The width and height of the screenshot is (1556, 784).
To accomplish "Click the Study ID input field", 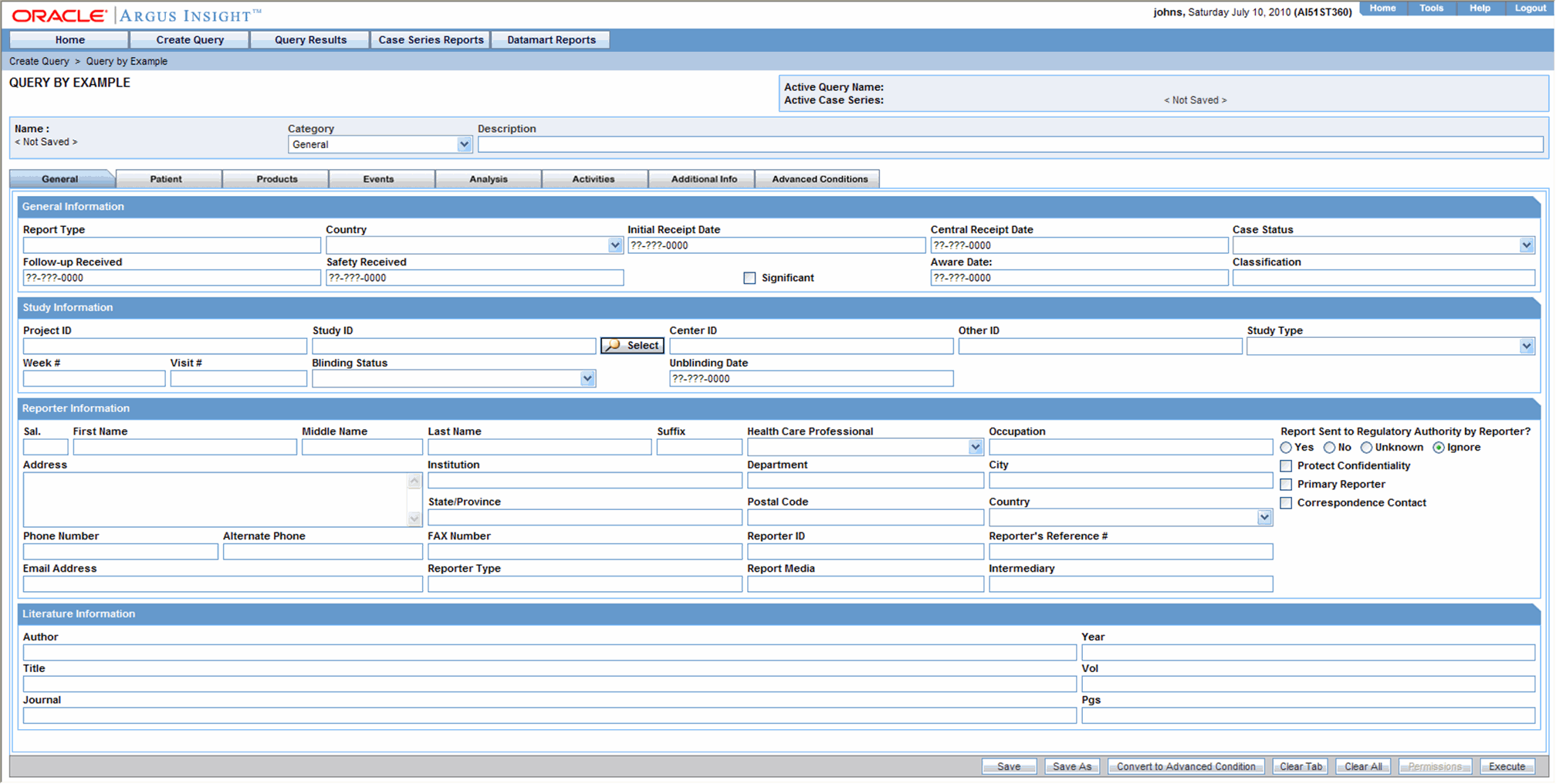I will 454,346.
